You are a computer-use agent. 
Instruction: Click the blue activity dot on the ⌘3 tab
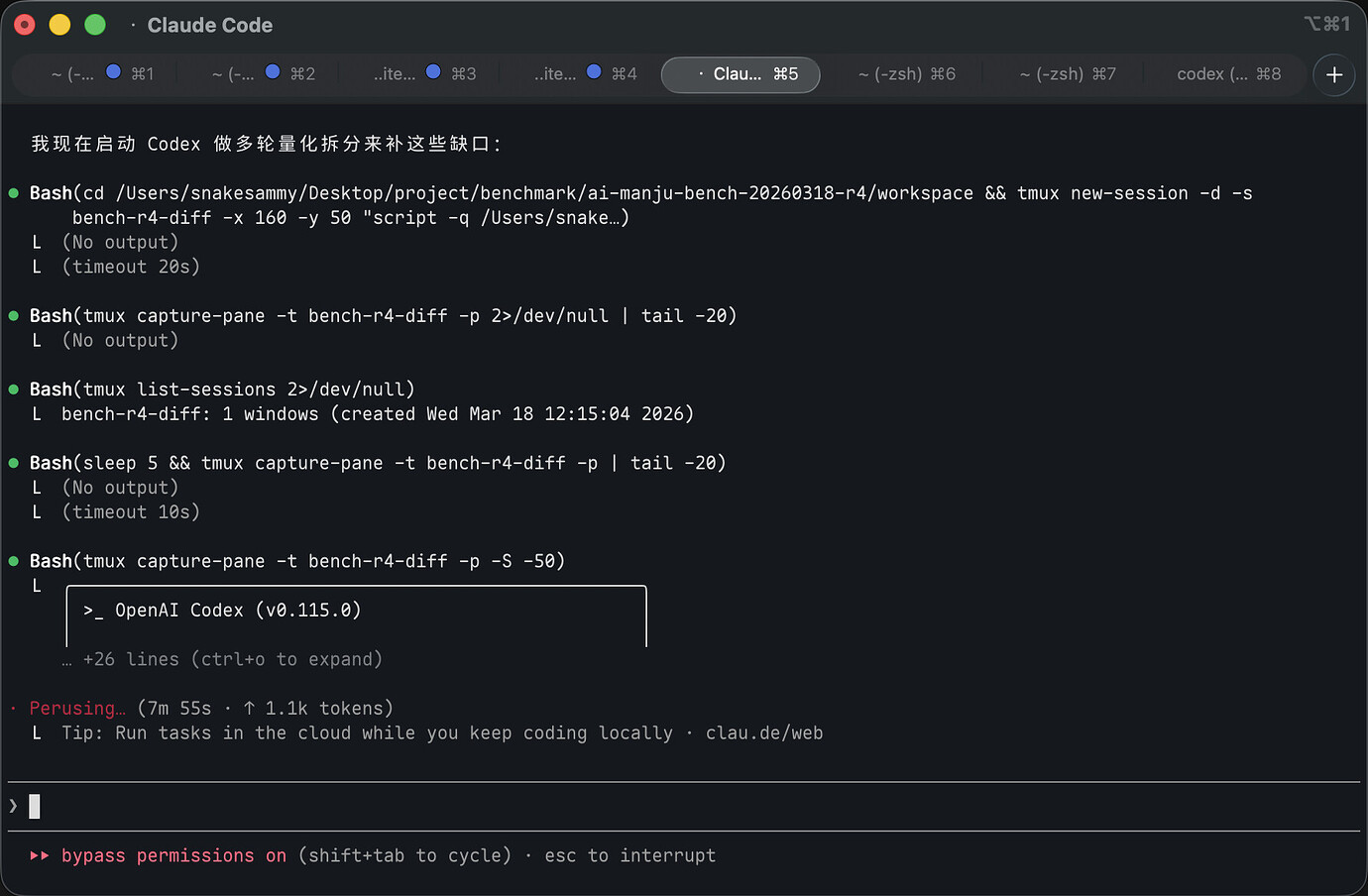tap(433, 72)
